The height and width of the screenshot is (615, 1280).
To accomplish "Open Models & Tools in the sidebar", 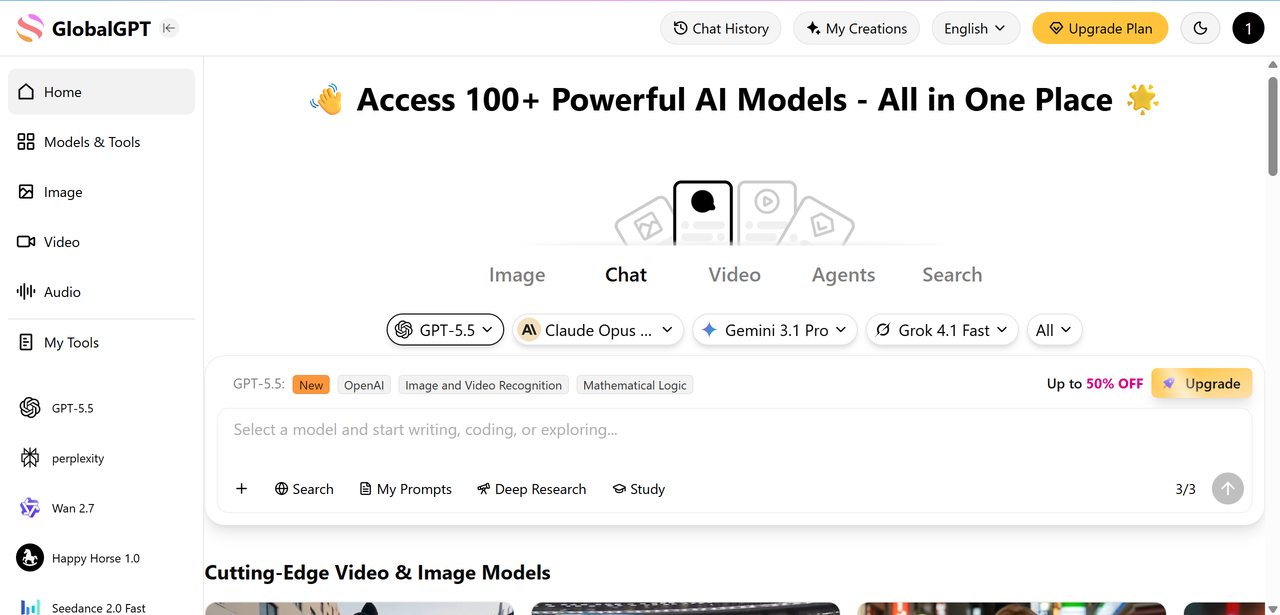I will click(102, 142).
